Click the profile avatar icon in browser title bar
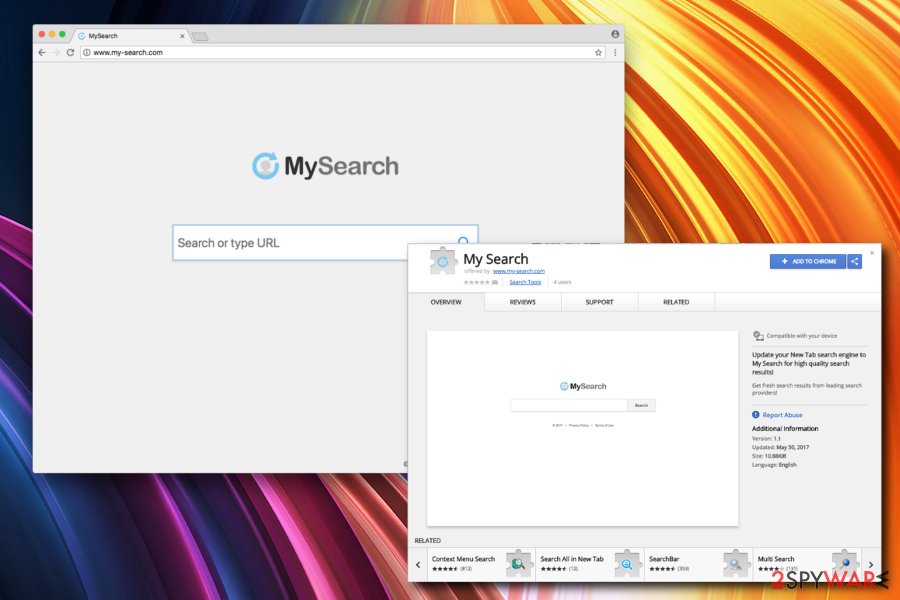The image size is (900, 600). (x=615, y=34)
